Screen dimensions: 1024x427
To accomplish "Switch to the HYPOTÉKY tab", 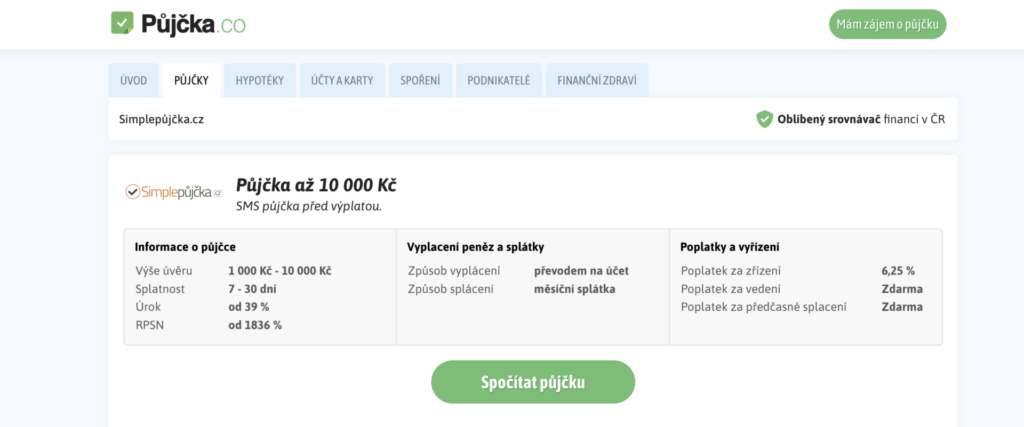I will pos(260,81).
